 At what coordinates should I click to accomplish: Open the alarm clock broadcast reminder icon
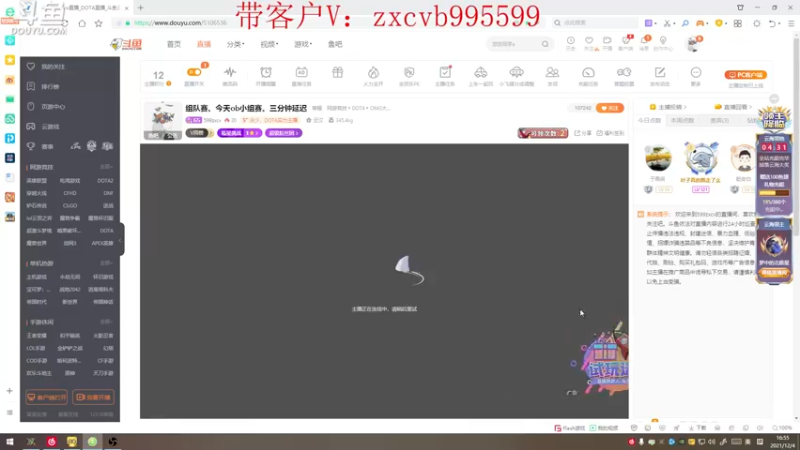pyautogui.click(x=266, y=72)
